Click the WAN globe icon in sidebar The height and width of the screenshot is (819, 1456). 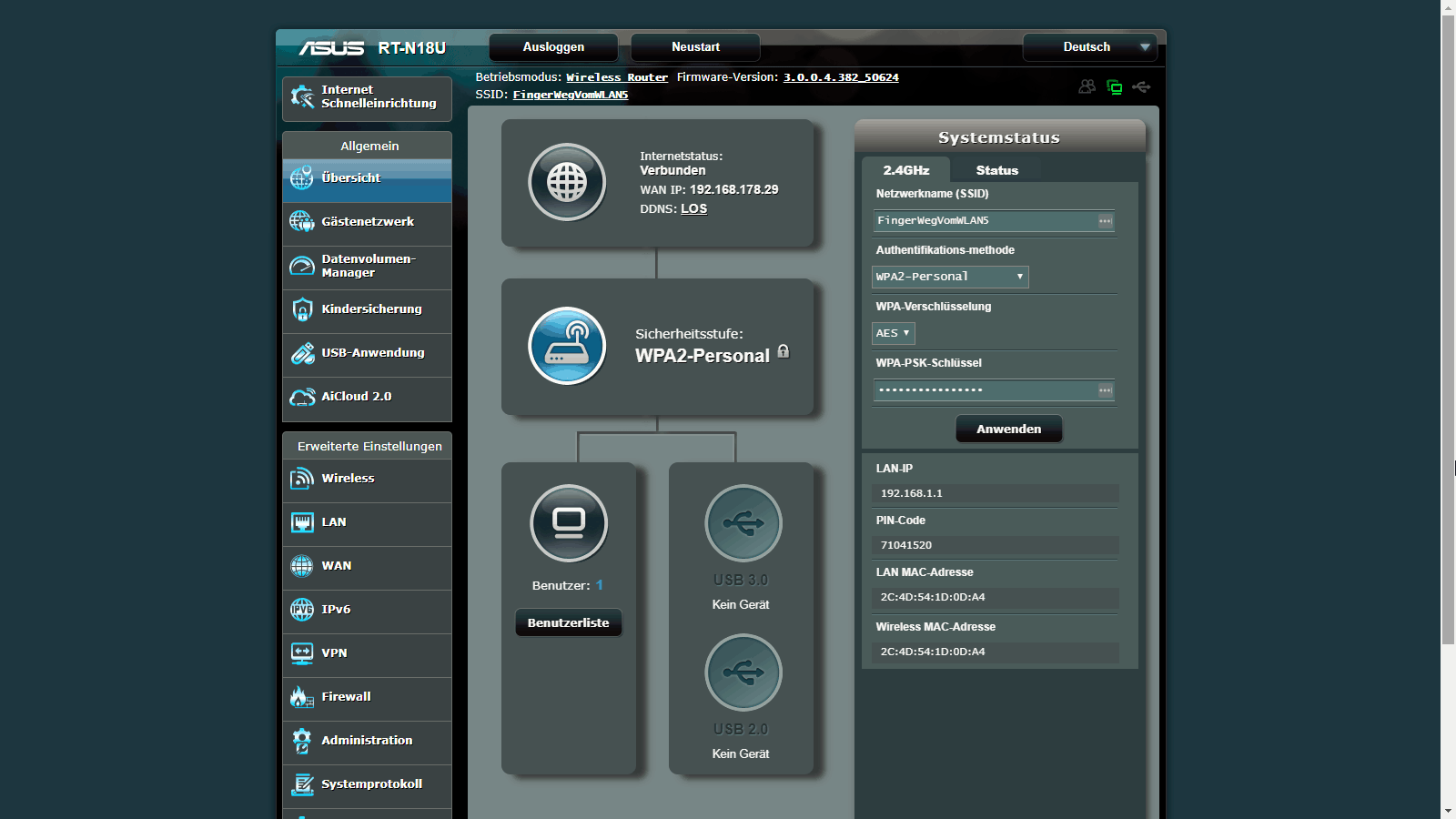click(x=302, y=566)
